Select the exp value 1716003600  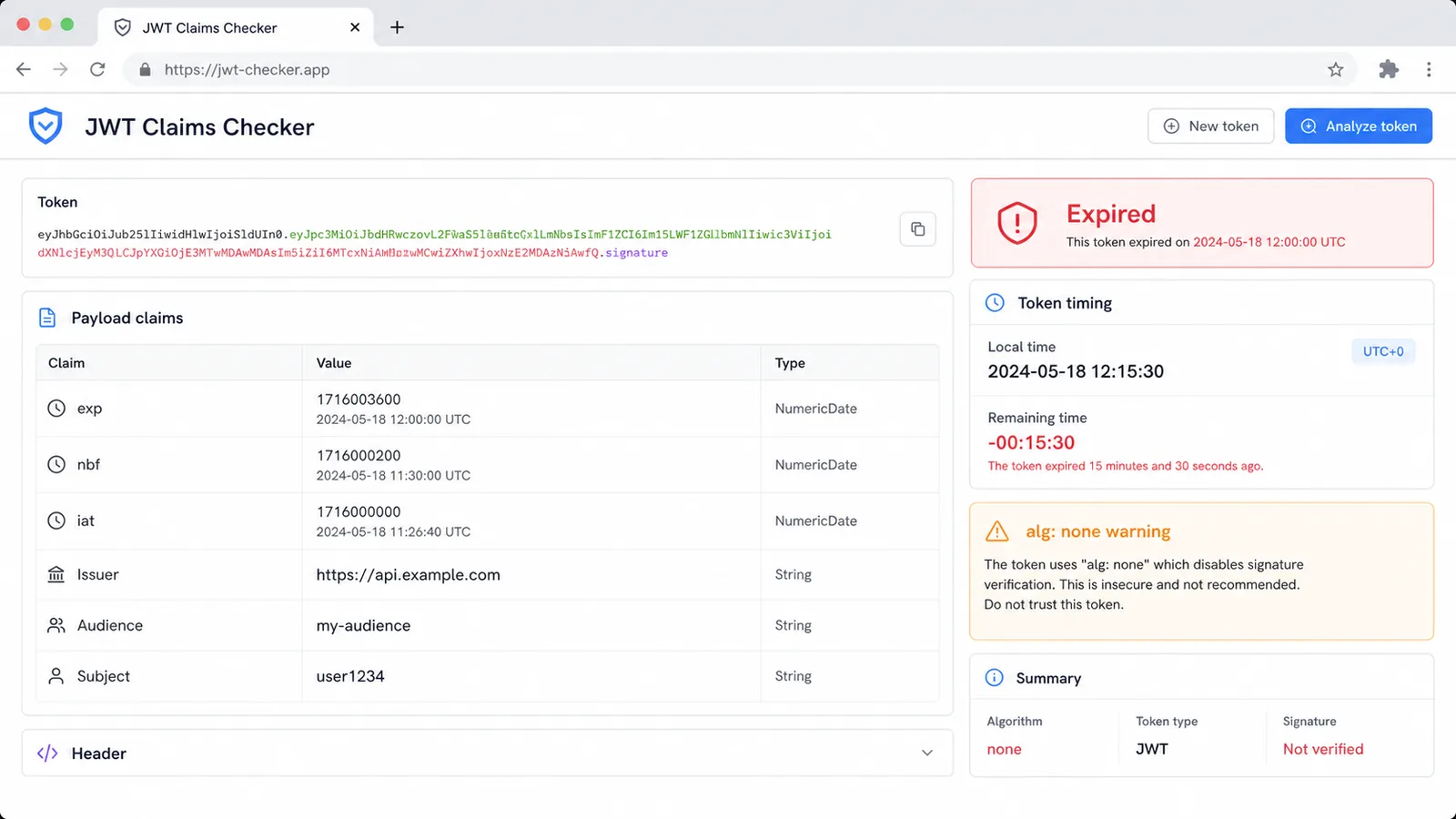point(359,399)
